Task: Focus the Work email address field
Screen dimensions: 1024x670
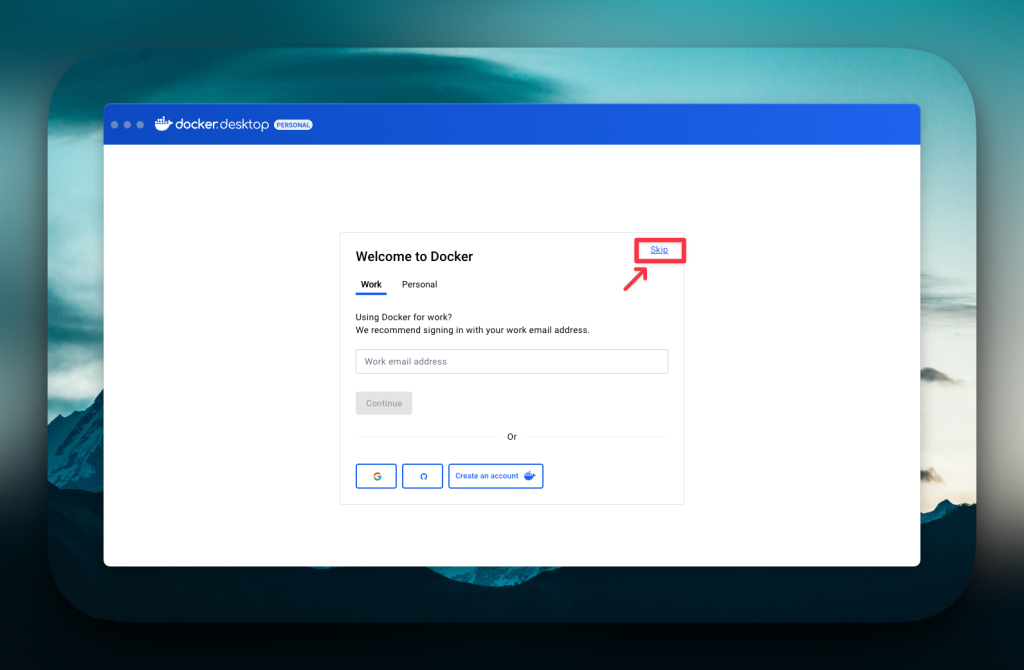Action: (x=511, y=361)
